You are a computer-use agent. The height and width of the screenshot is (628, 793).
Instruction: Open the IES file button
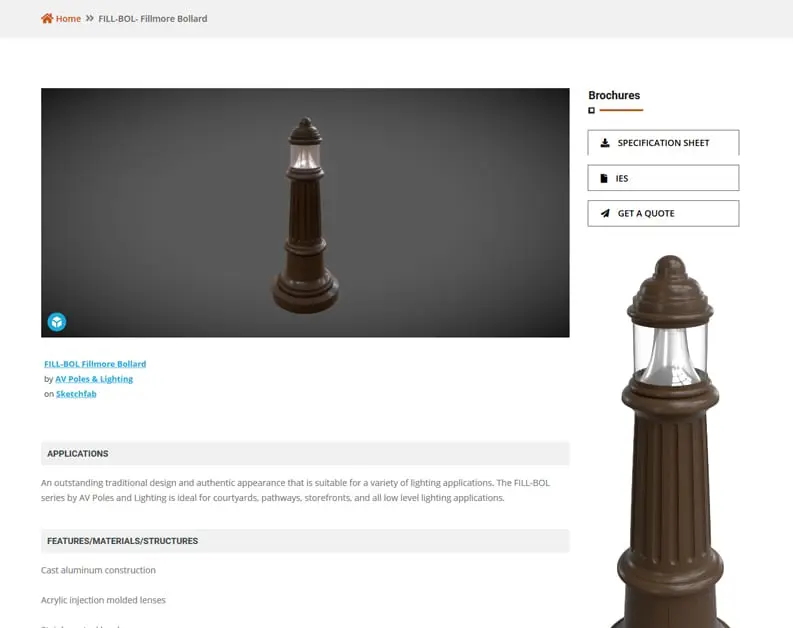(663, 178)
